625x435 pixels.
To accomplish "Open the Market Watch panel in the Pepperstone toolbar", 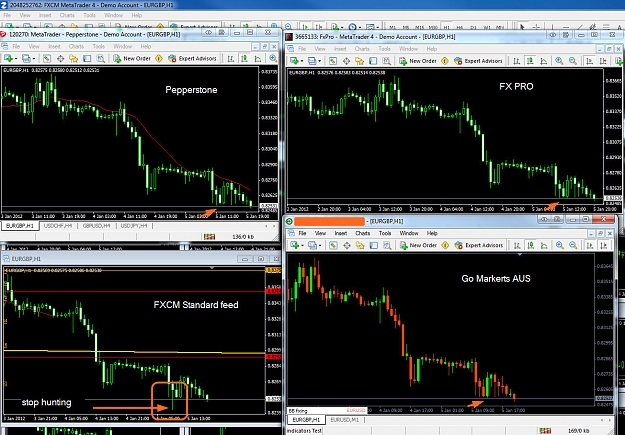I will [x=47, y=59].
